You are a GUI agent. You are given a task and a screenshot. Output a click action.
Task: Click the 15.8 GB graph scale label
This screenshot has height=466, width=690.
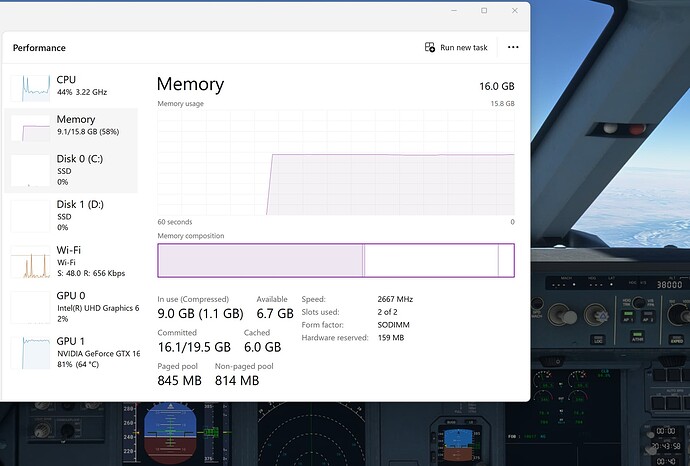503,103
